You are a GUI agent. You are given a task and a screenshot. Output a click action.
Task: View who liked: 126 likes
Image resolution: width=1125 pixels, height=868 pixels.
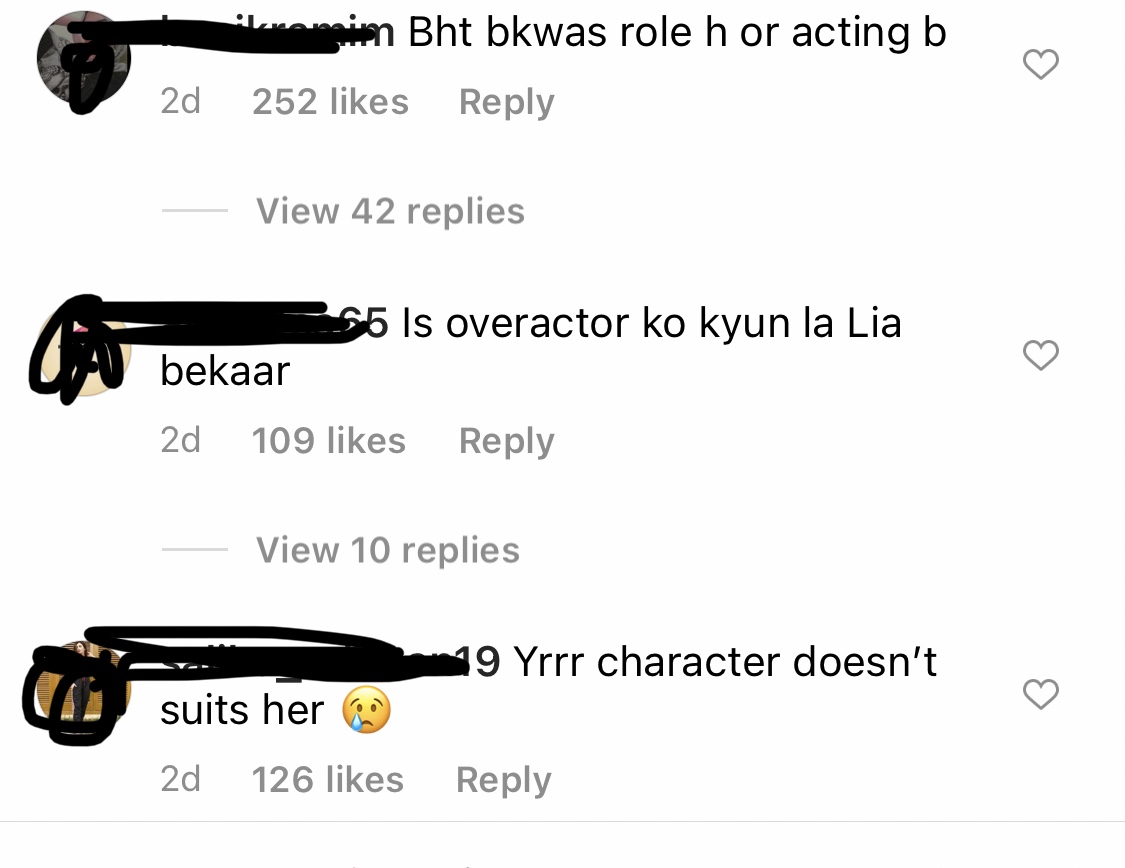[327, 780]
